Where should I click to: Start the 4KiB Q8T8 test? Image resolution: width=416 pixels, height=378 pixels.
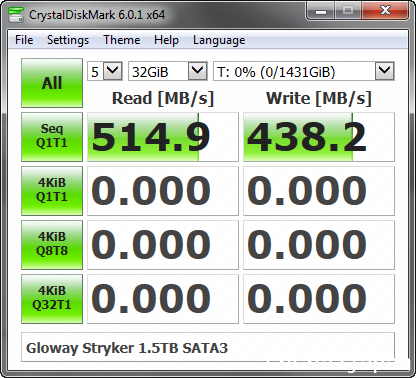point(52,245)
